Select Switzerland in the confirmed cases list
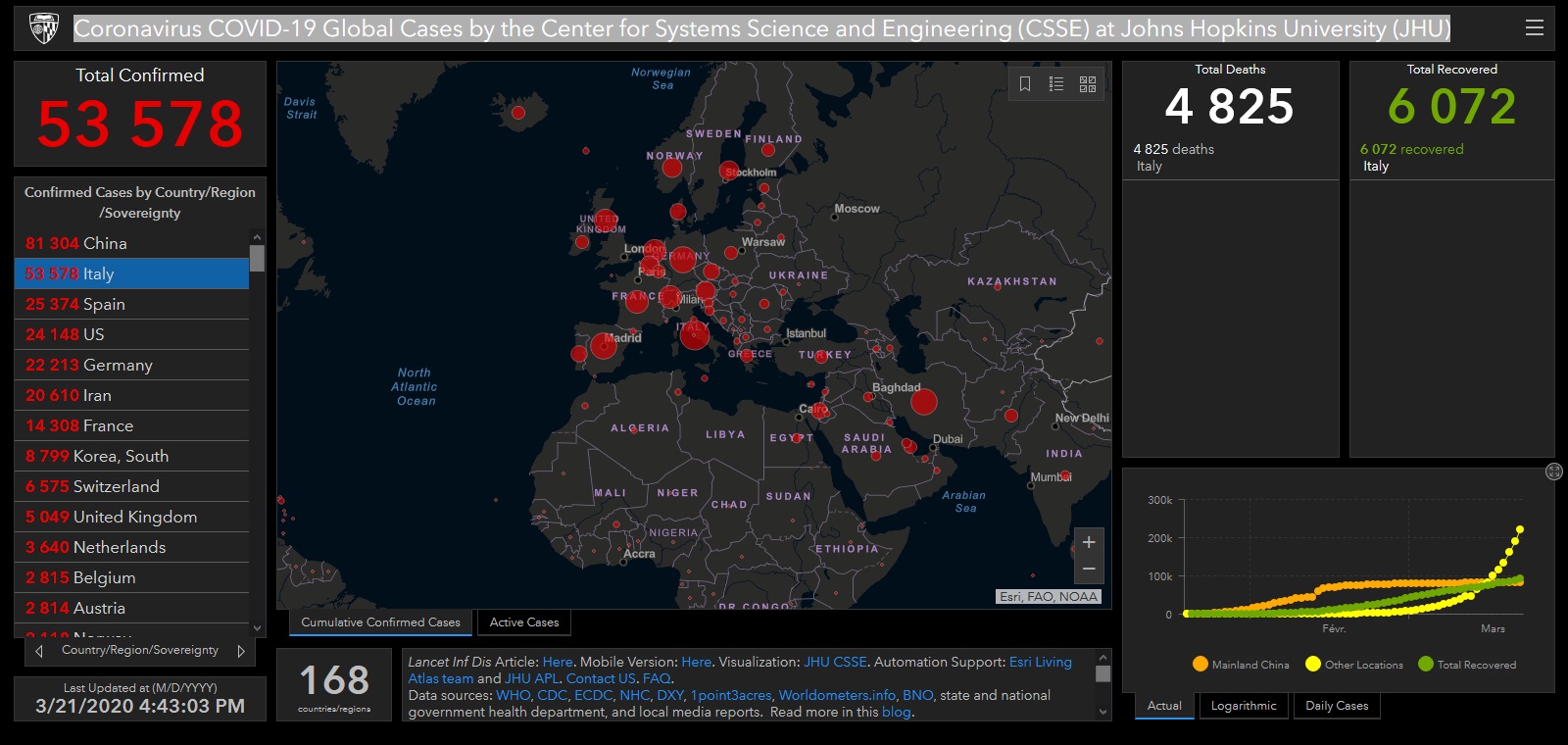 coord(132,486)
